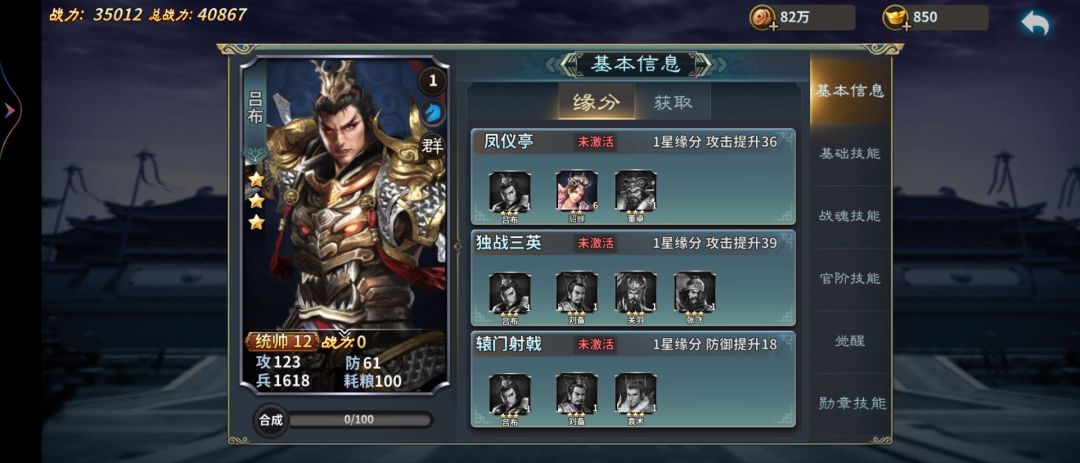Select 关羽 portrait in 独战三英 bond

coord(635,292)
